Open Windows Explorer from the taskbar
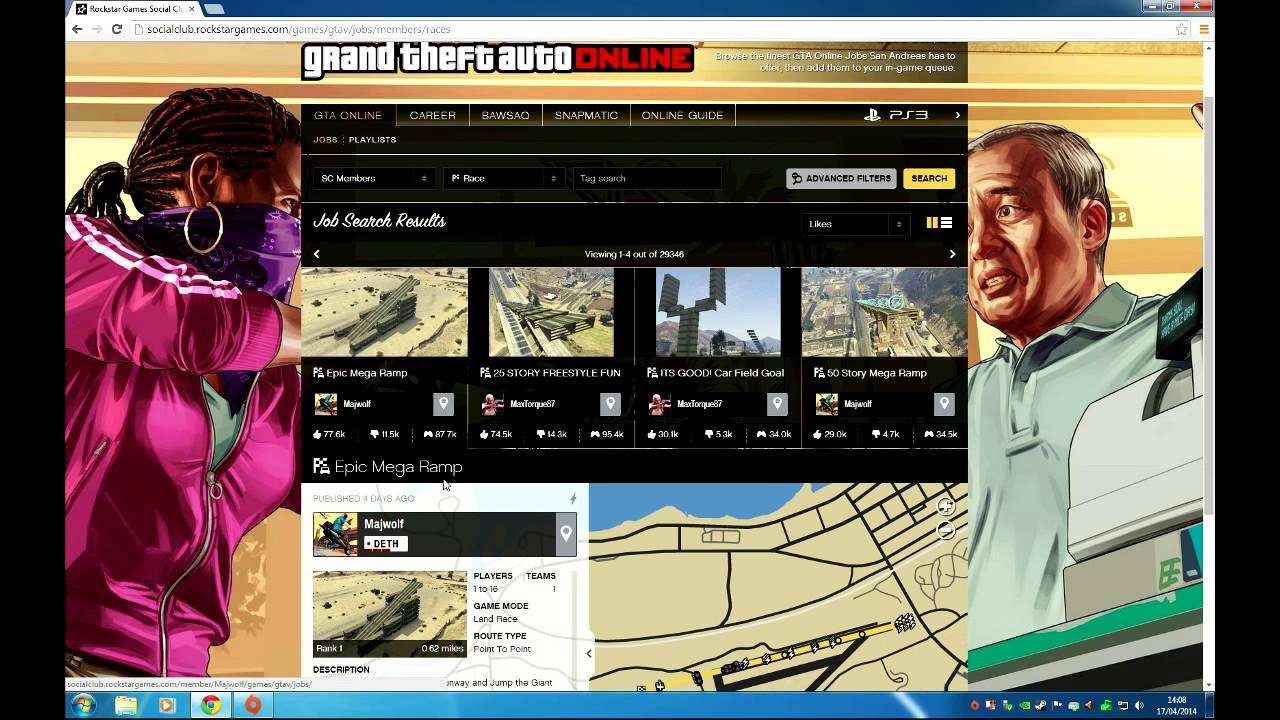The width and height of the screenshot is (1280, 720). pyautogui.click(x=126, y=706)
